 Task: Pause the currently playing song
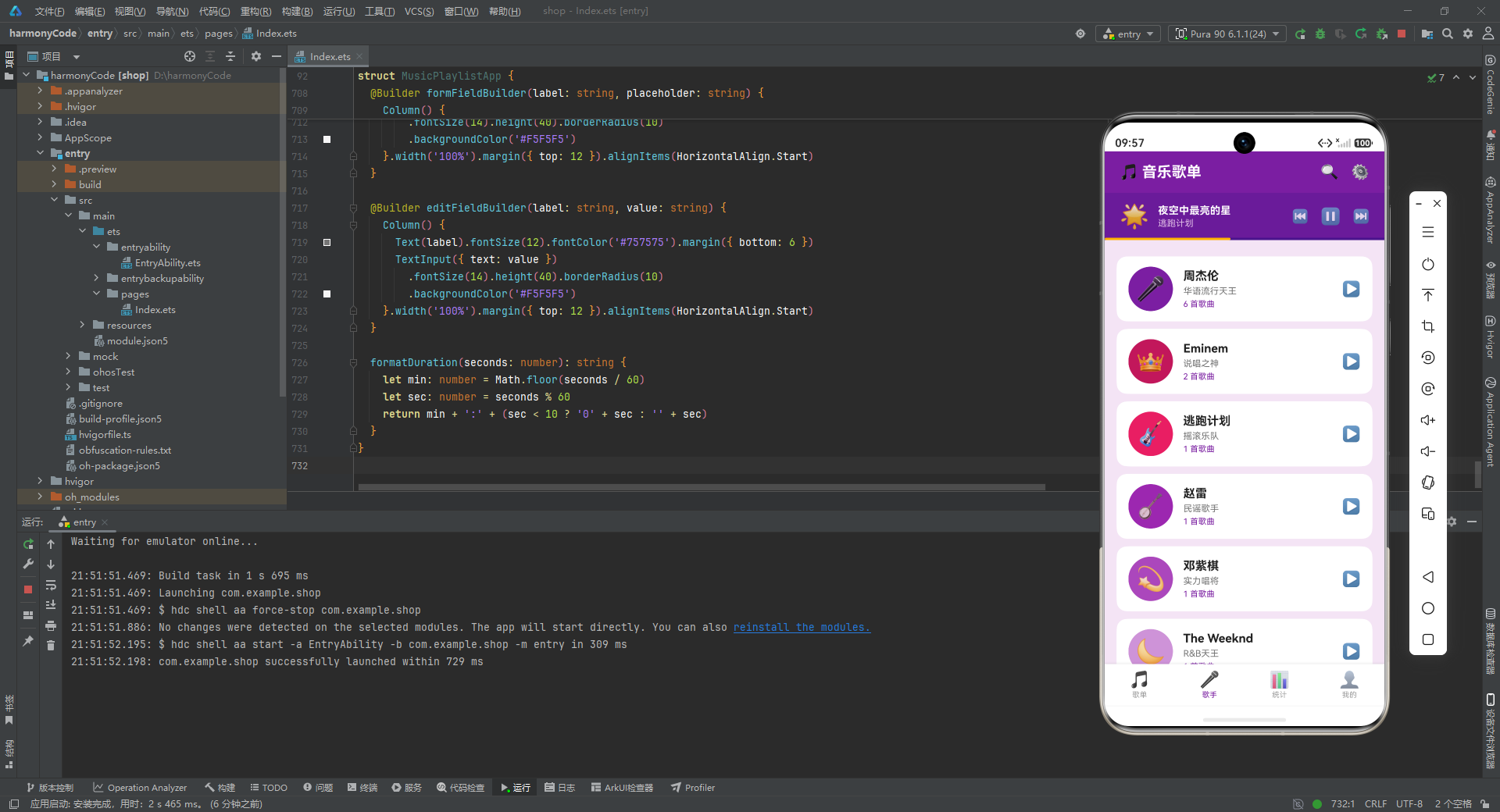click(1330, 216)
